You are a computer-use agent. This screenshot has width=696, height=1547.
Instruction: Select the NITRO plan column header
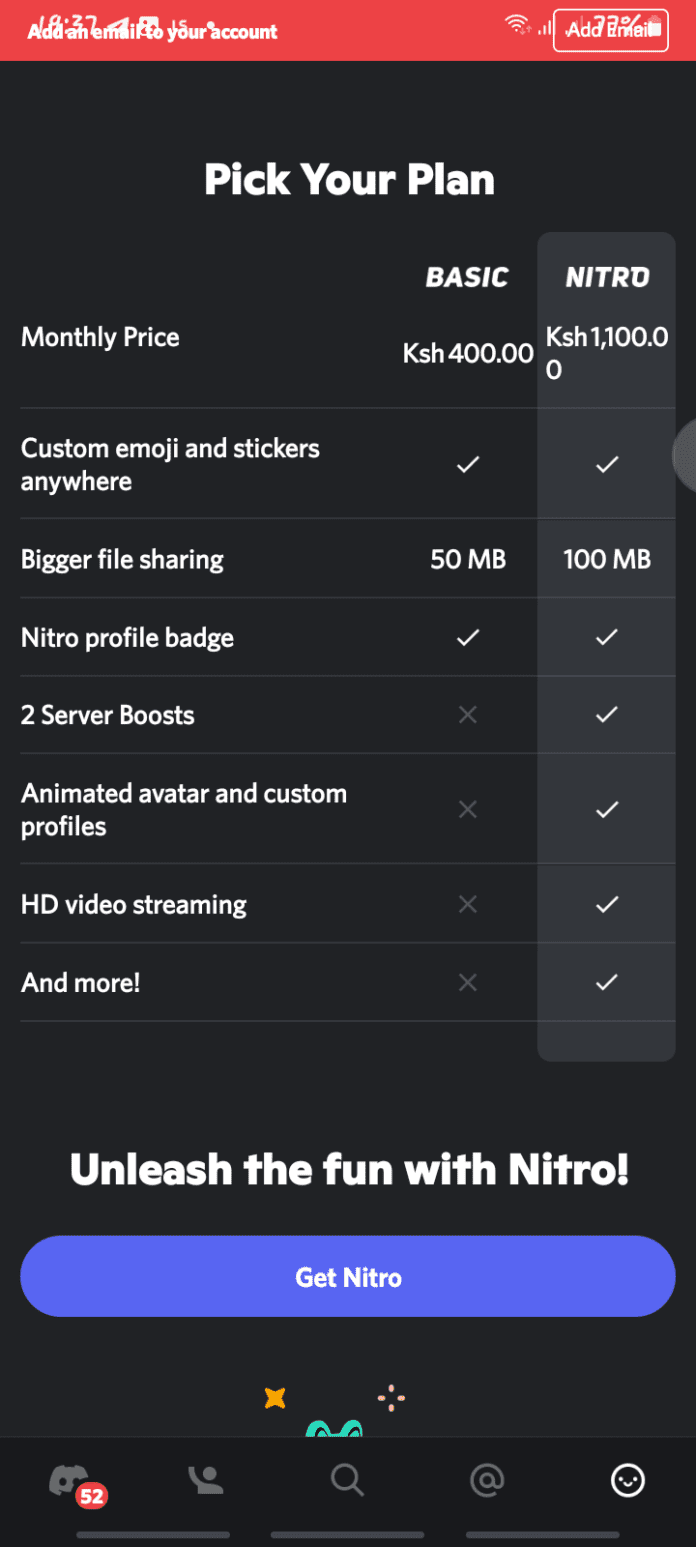tap(606, 277)
